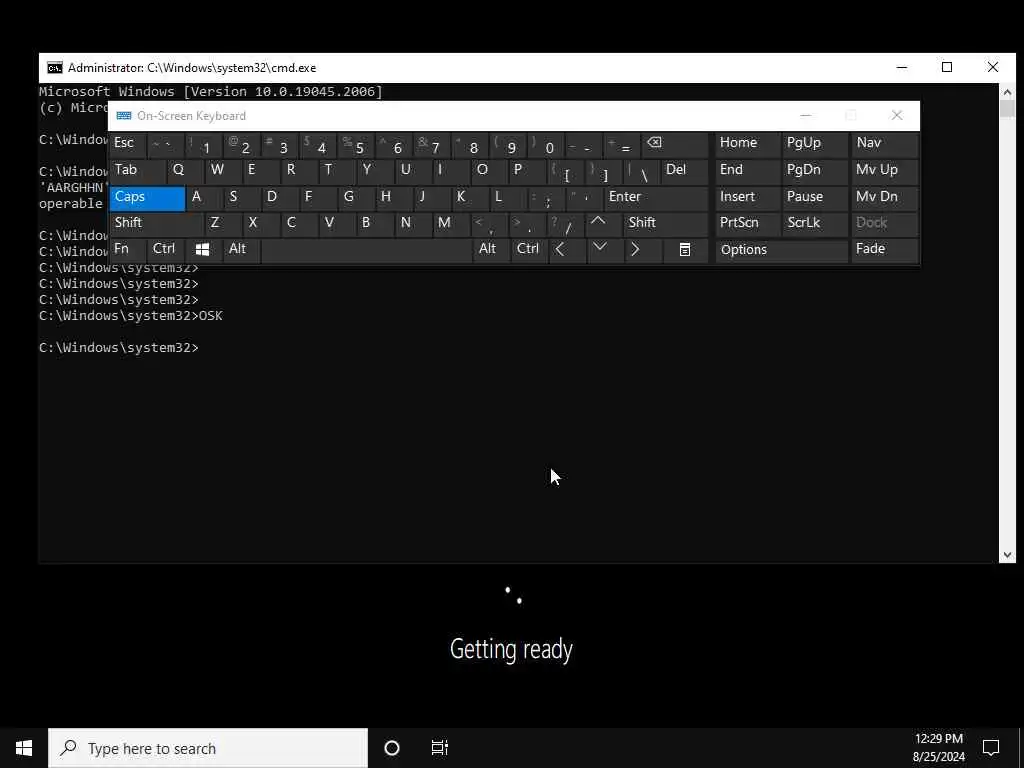Click the cmd window scroll down arrow
This screenshot has width=1024, height=768.
tap(1007, 555)
